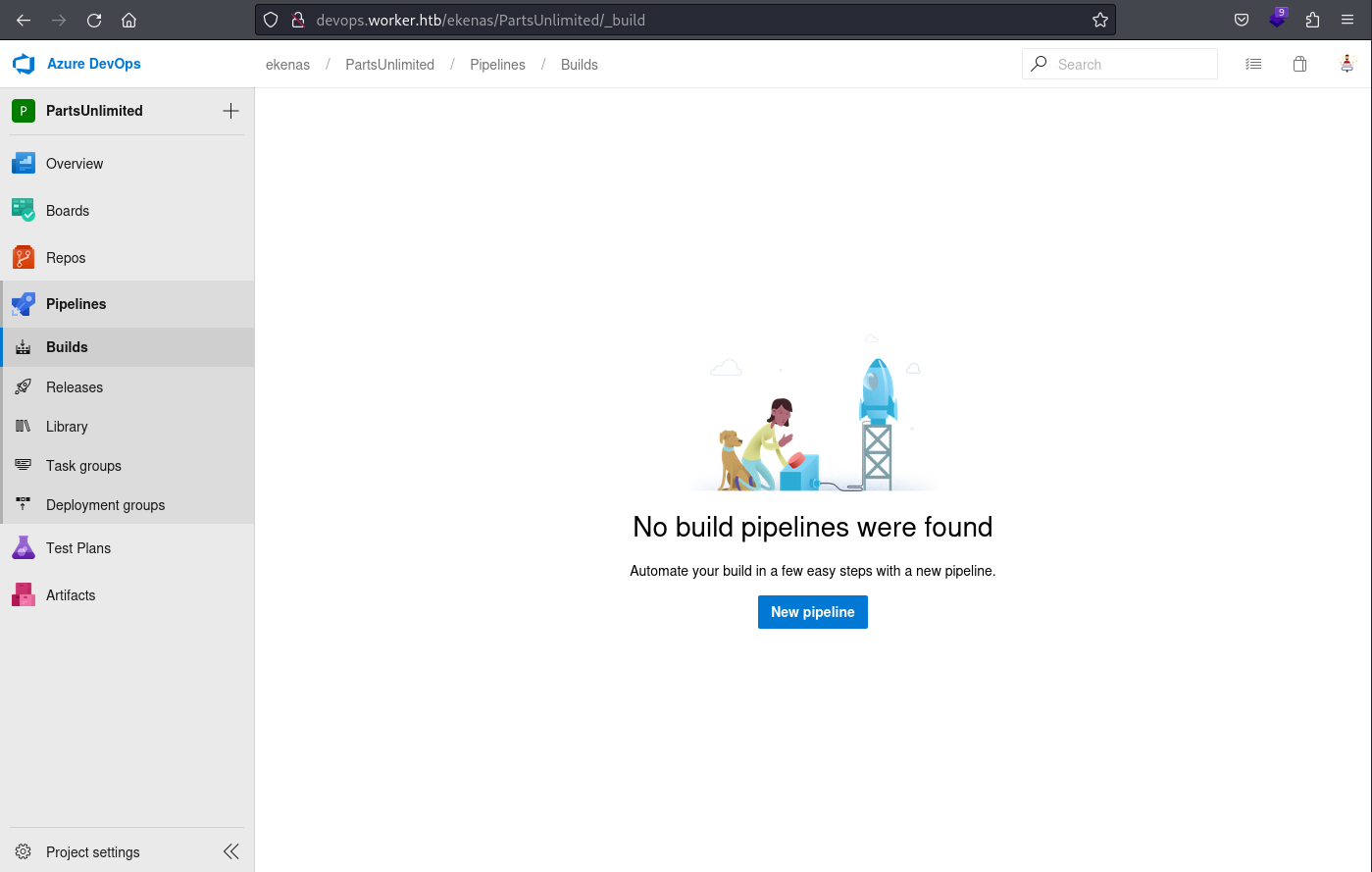
Task: Click inside the Search box
Action: (x=1120, y=64)
